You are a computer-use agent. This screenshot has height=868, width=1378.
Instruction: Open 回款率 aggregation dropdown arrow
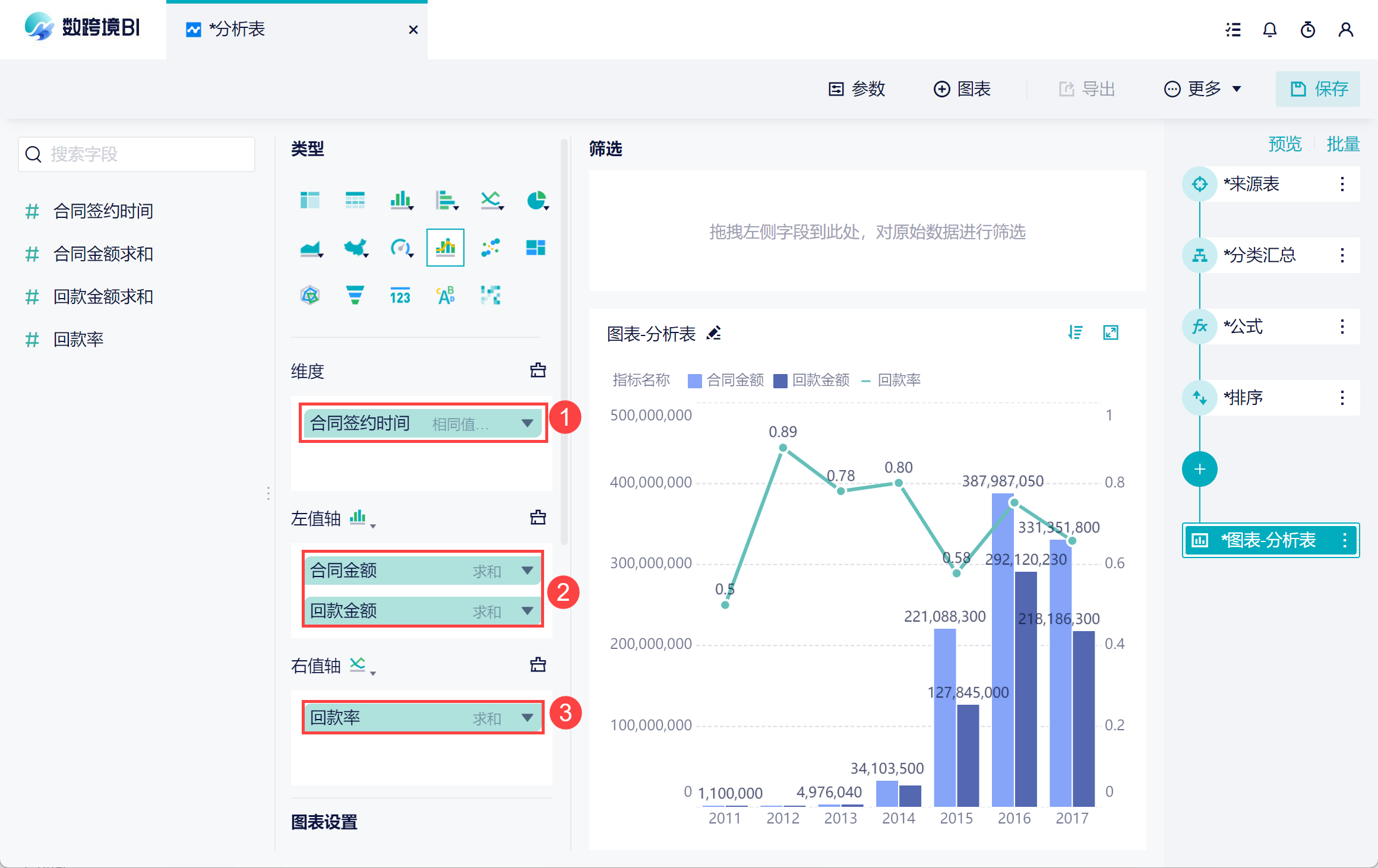527,717
